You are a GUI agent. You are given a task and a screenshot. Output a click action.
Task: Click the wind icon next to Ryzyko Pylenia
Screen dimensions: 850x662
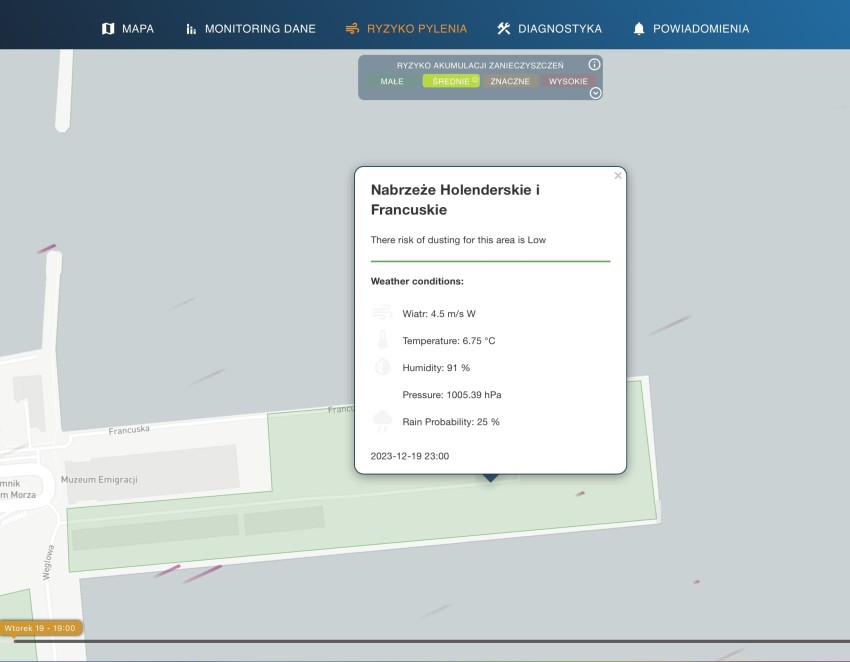click(x=351, y=29)
